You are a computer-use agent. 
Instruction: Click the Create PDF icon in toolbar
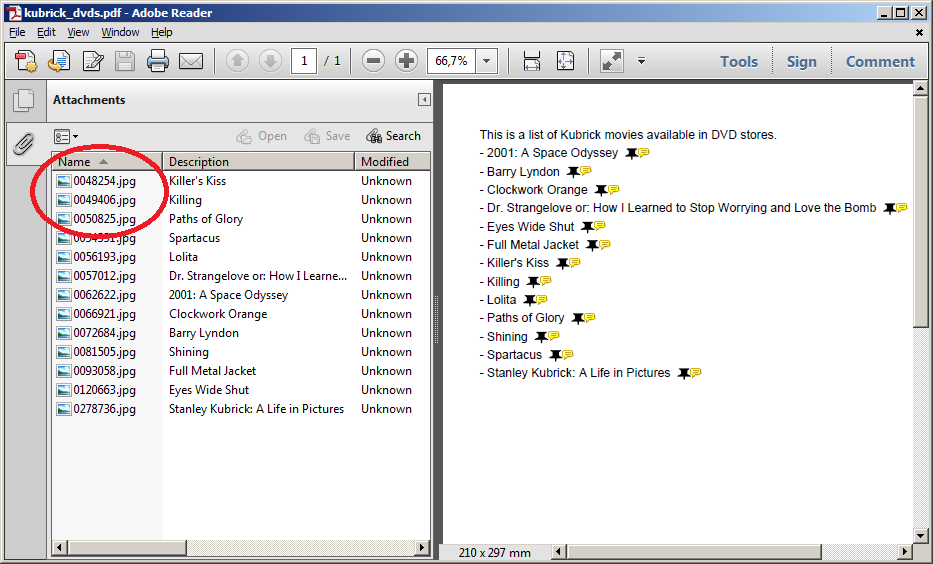pos(26,62)
